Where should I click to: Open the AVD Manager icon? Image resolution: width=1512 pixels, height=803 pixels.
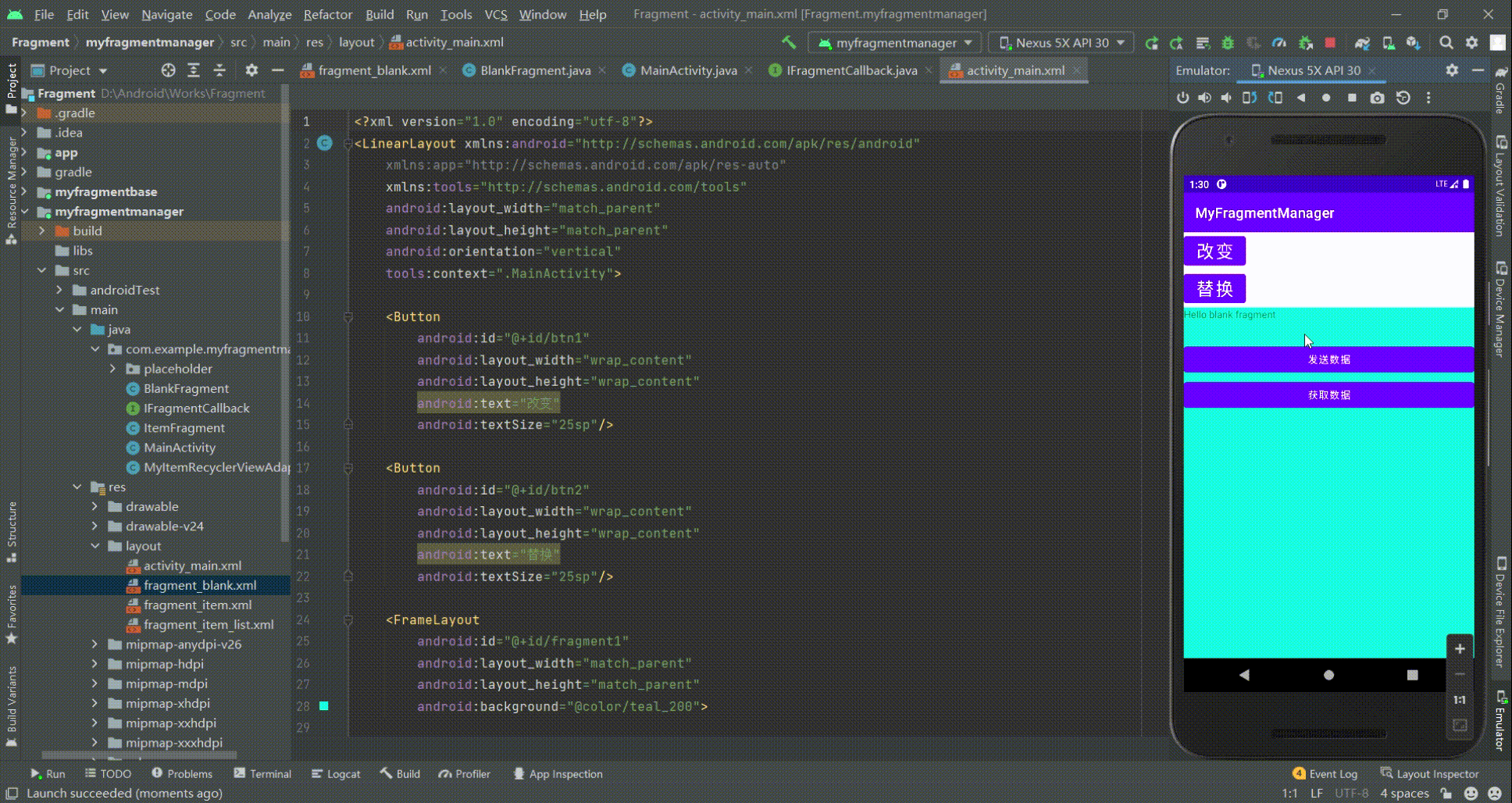(1388, 43)
